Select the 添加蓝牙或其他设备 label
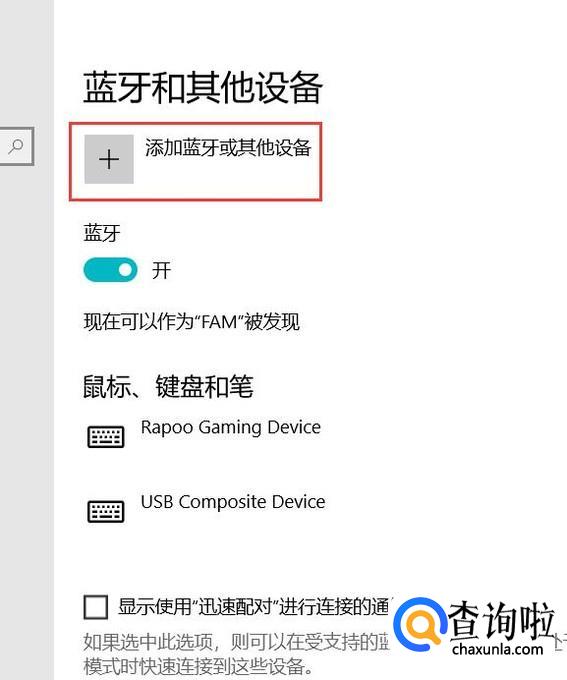This screenshot has height=680, width=567. (228, 147)
